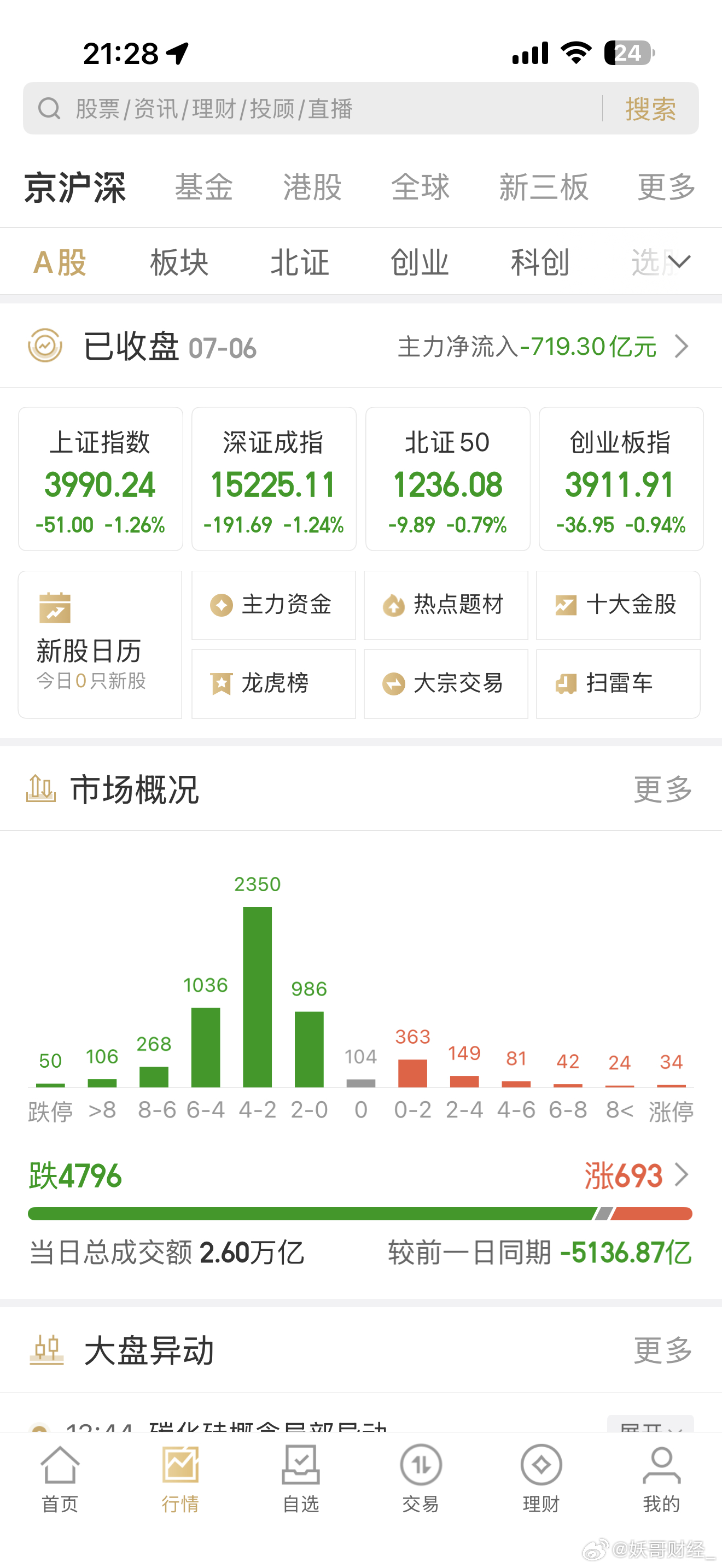
Task: Open the 上证指数 3990.24 card
Action: pos(101,479)
